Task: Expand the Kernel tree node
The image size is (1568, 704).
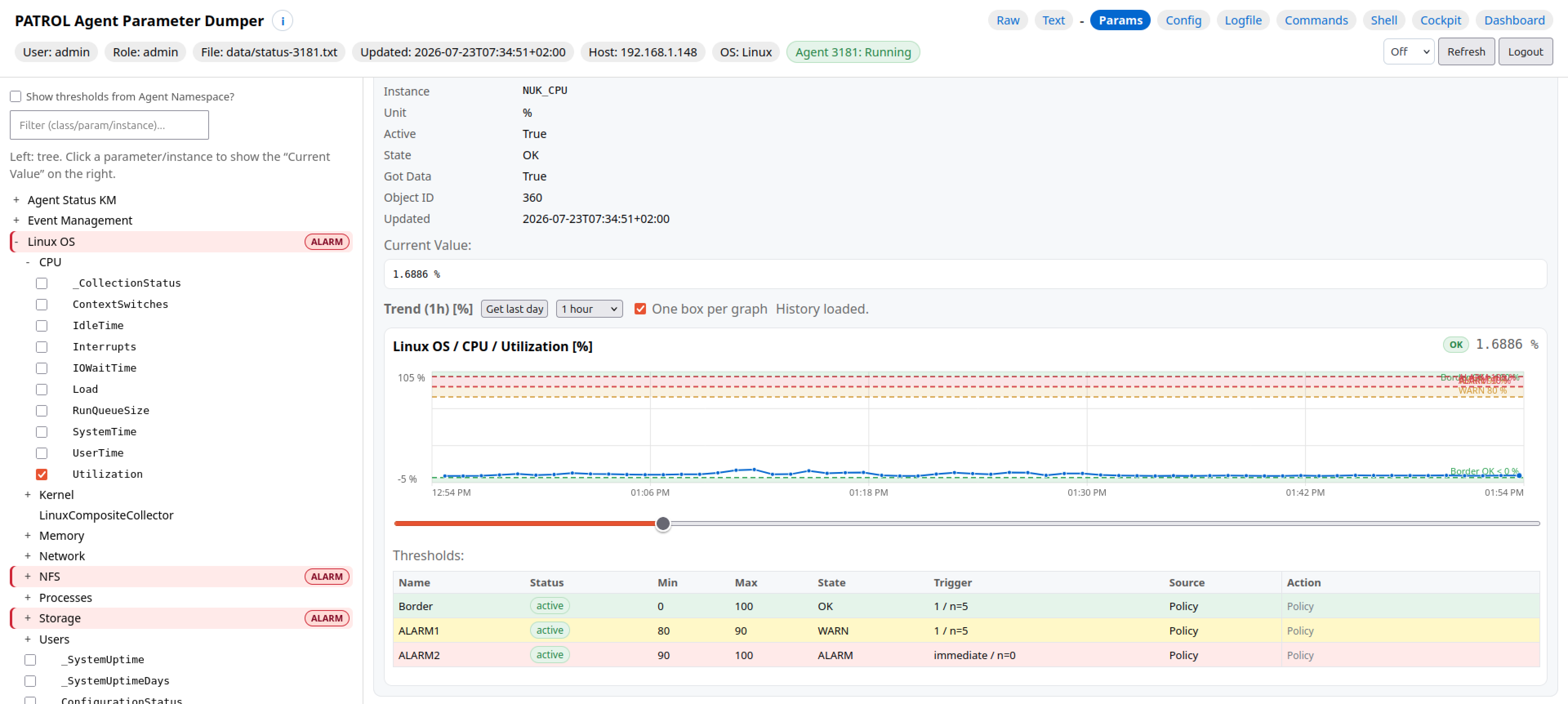Action: point(27,495)
